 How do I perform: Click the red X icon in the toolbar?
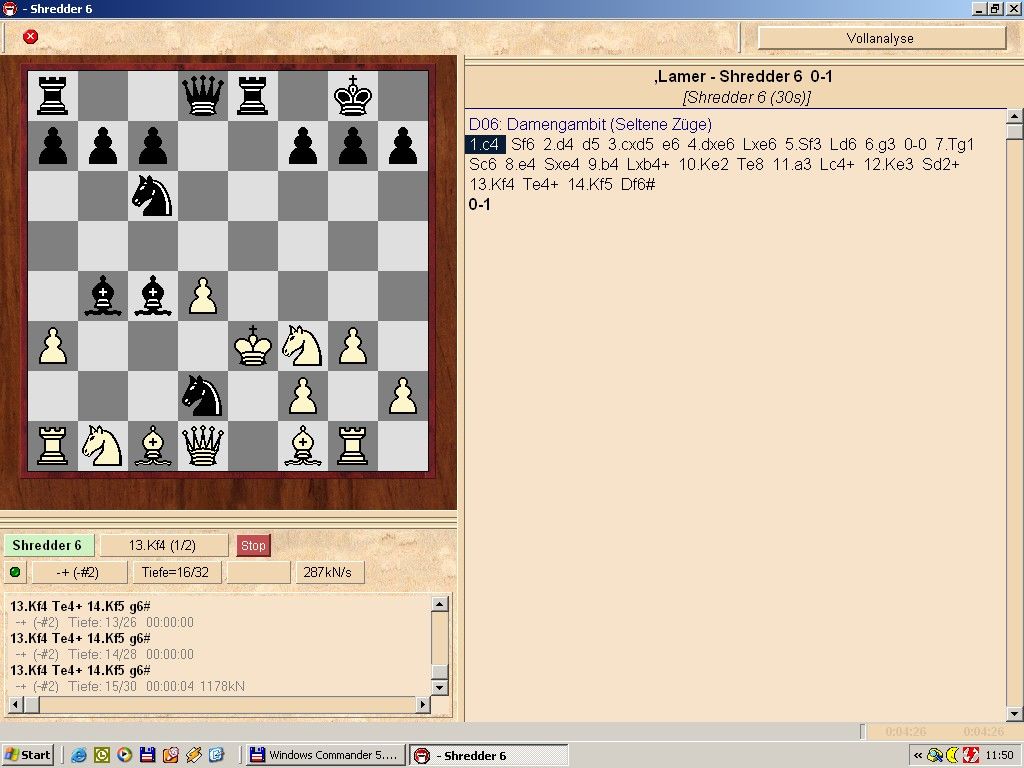pyautogui.click(x=30, y=37)
